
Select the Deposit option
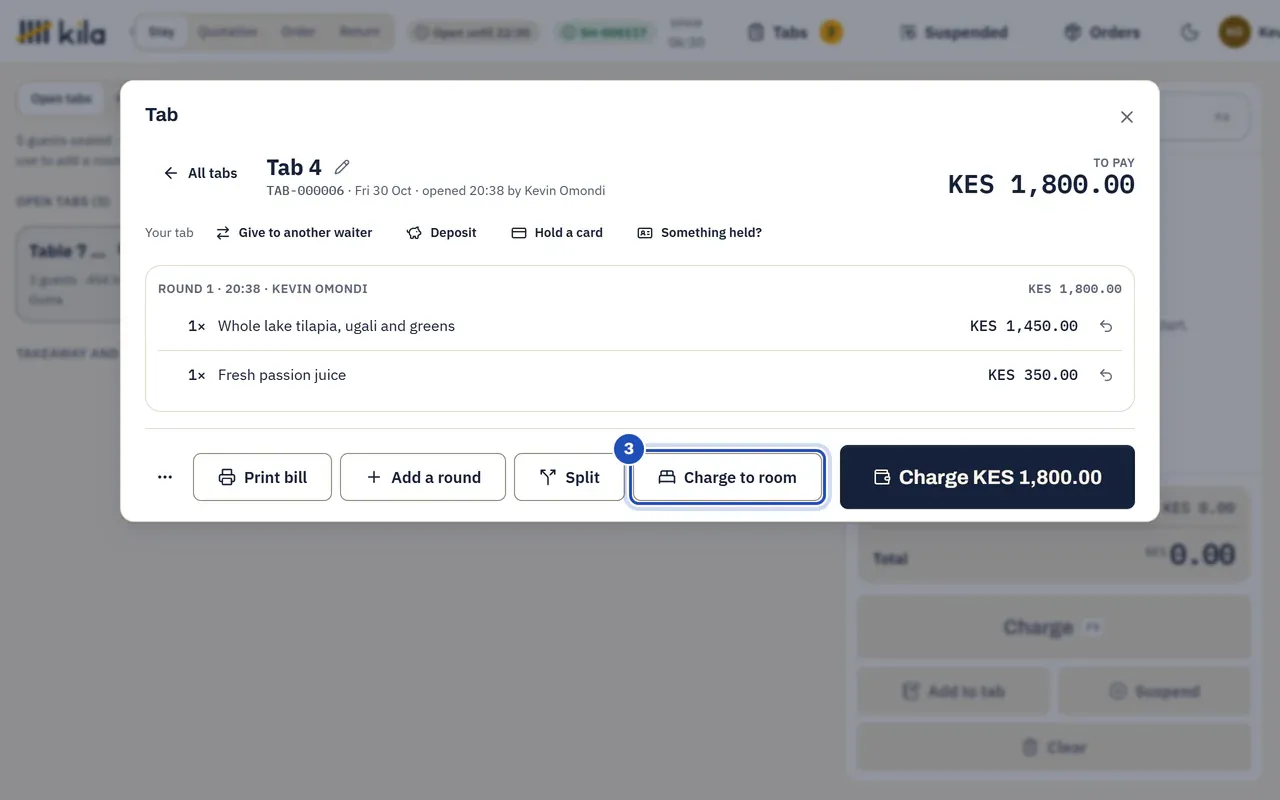point(441,232)
